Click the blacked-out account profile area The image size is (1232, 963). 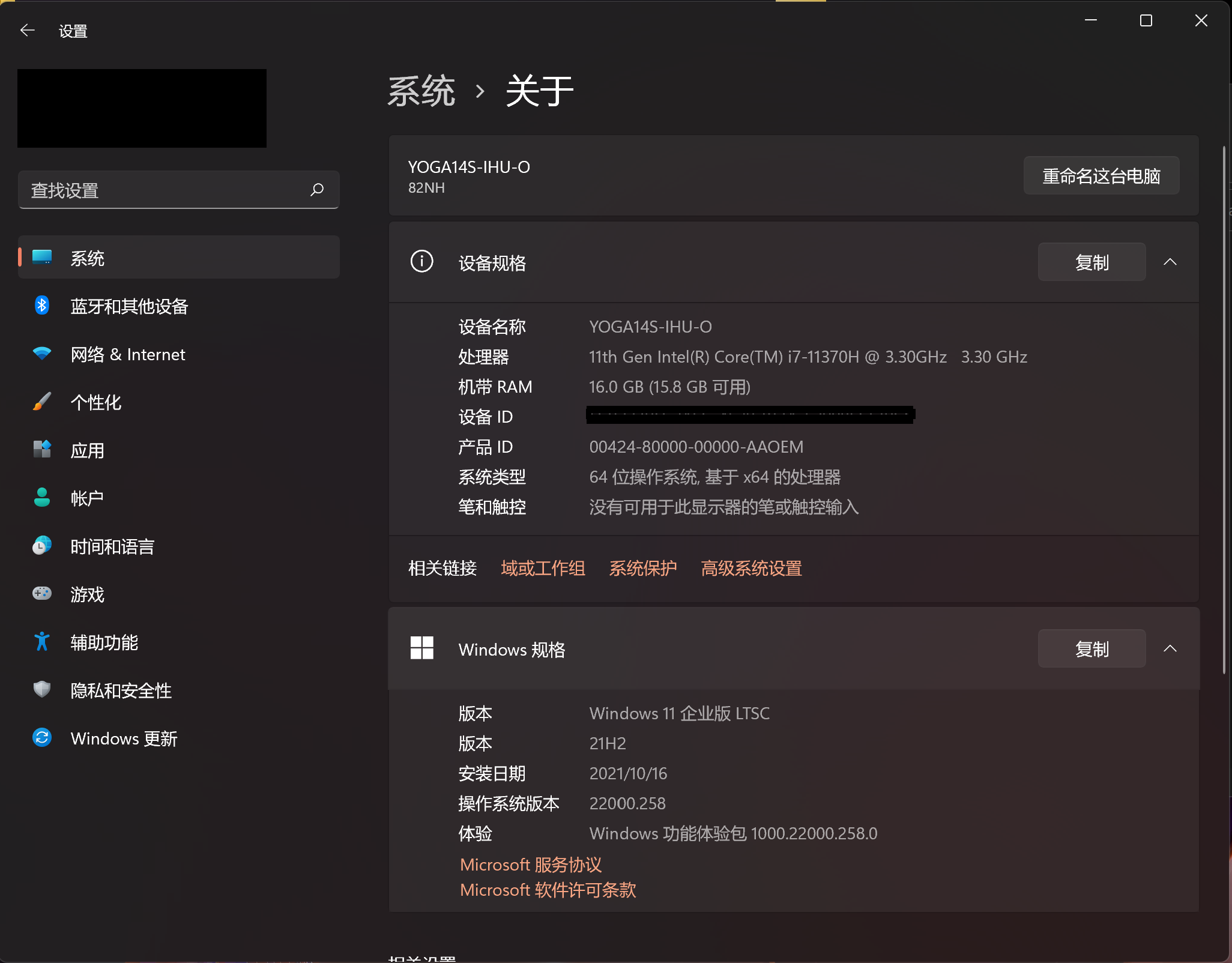tap(142, 108)
